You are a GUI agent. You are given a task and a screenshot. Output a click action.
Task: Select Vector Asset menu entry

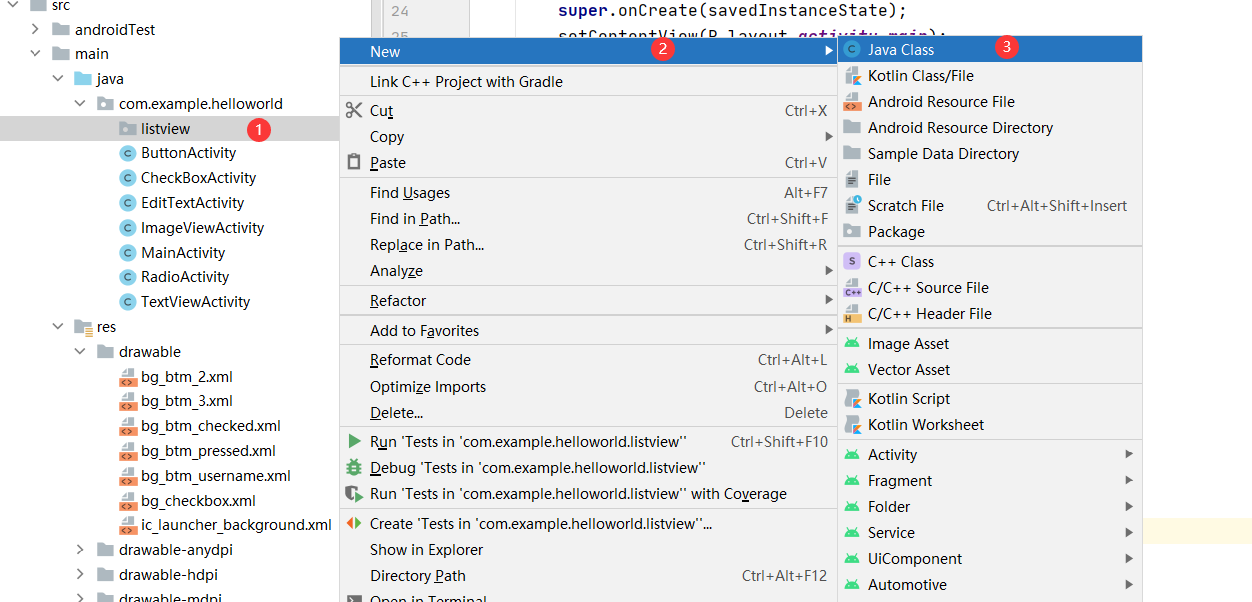tap(908, 370)
